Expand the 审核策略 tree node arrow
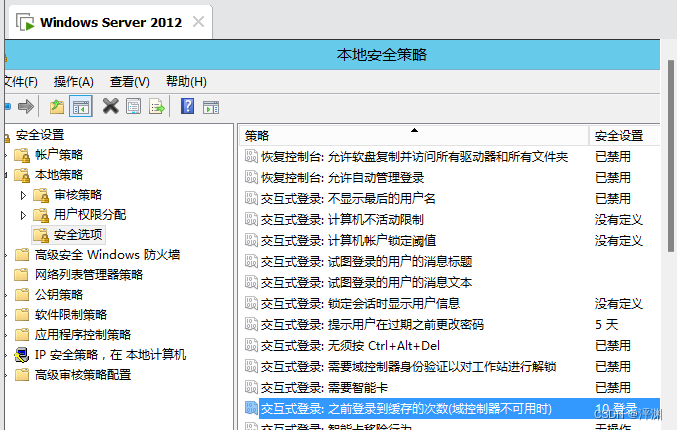Viewport: 677px width, 430px height. tap(23, 195)
